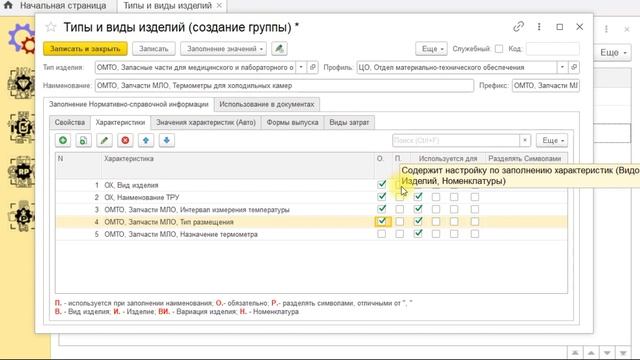Select row ОМТО, Запчасти МЛО, Назначение термометра
Screen dimensions: 640x360
point(311,234)
